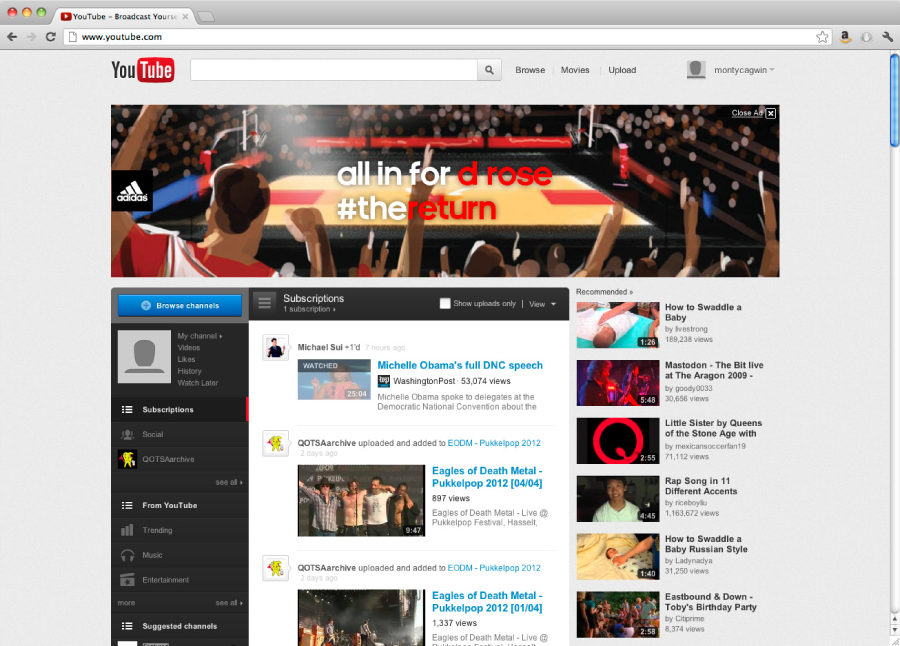Image resolution: width=900 pixels, height=646 pixels.
Task: Click the Videos sidebar link
Action: pyautogui.click(x=189, y=347)
